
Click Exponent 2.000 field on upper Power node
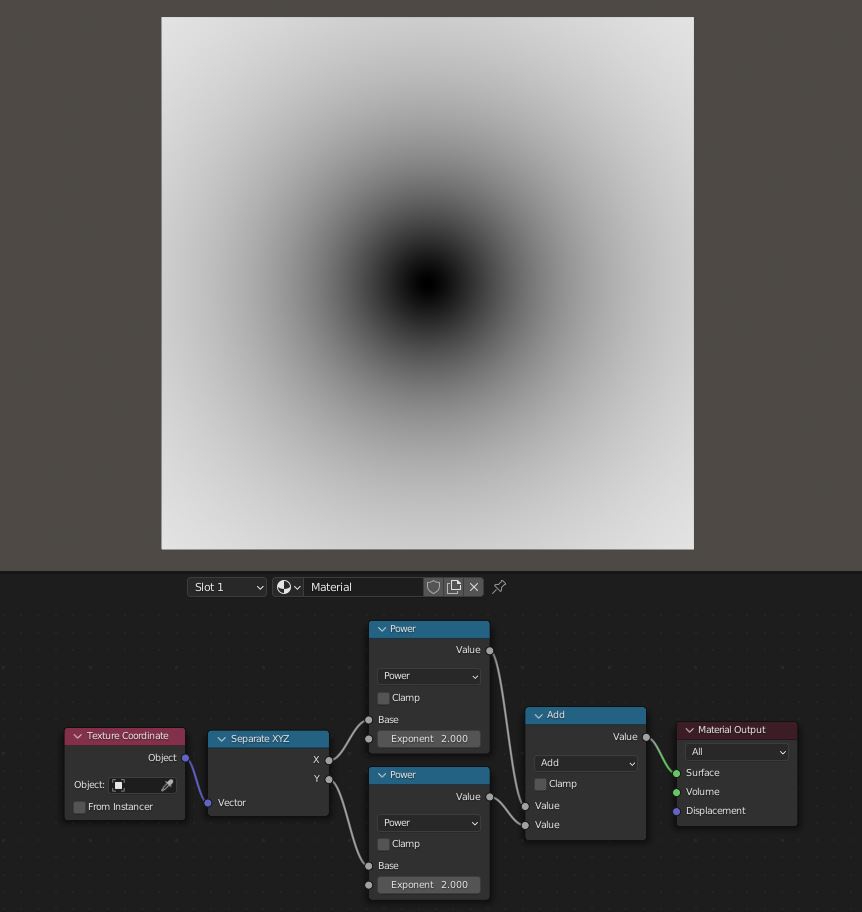point(429,739)
